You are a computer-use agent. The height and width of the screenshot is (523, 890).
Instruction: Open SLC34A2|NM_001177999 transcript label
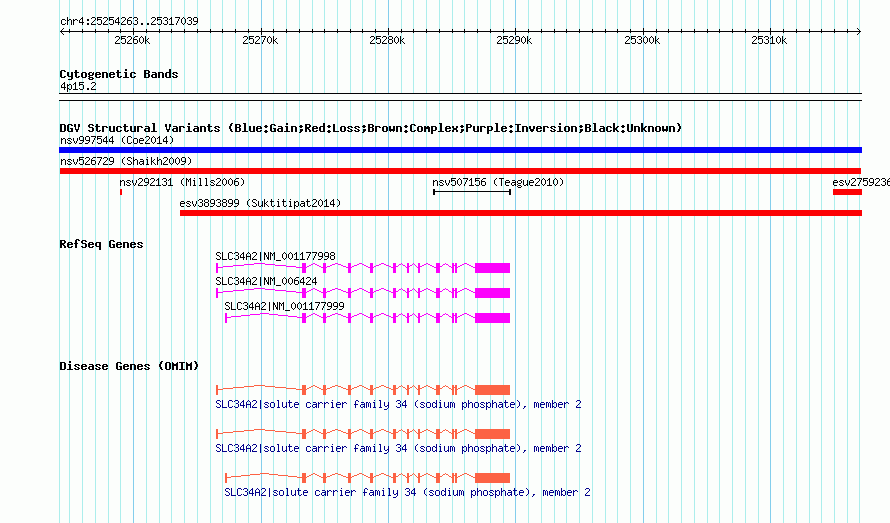point(284,306)
